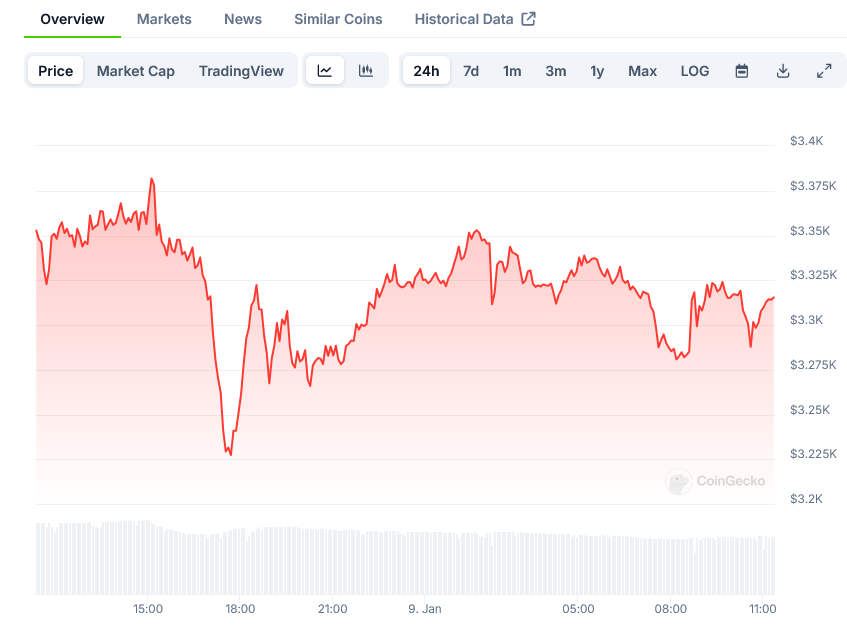847x630 pixels.
Task: Select the Price toggle option
Action: click(56, 71)
